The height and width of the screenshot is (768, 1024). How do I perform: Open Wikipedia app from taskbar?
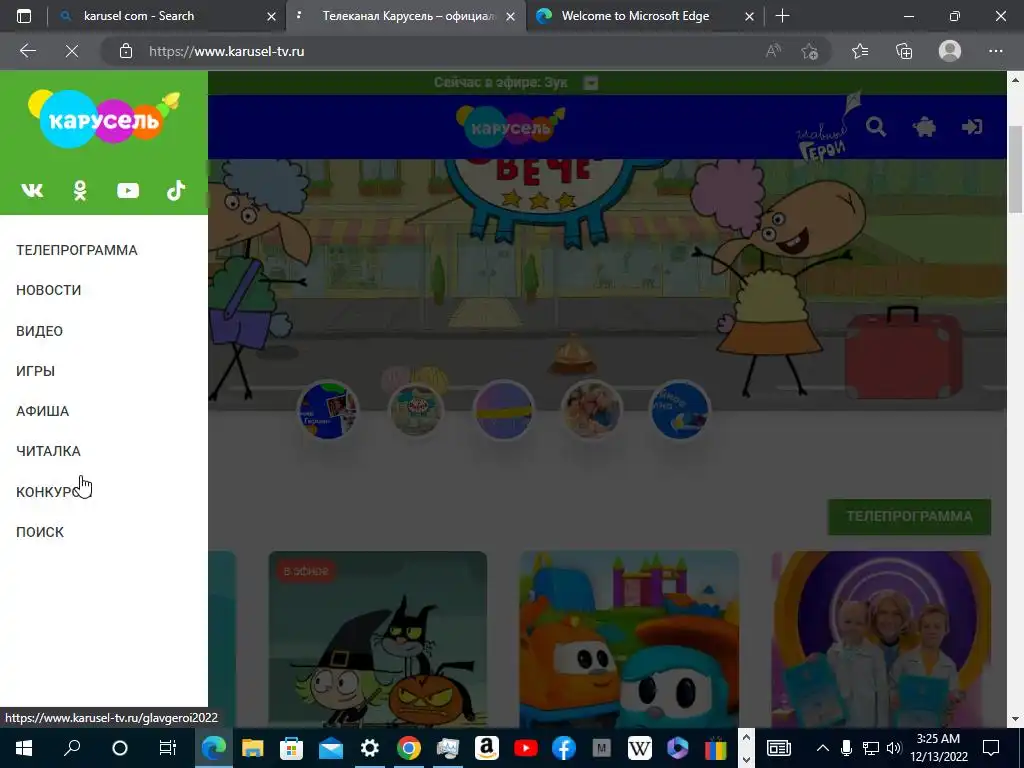(x=639, y=748)
